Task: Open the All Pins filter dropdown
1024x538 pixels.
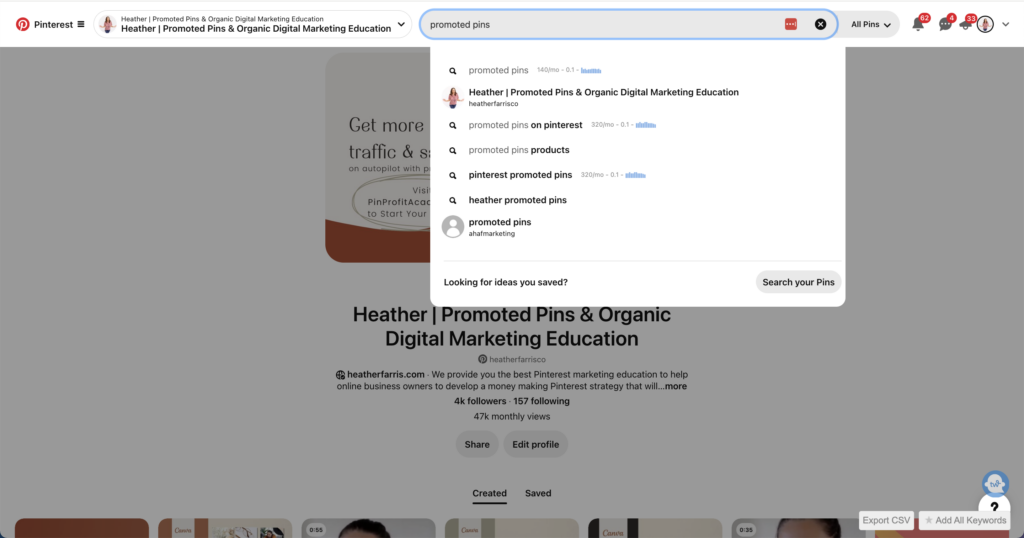Action: (x=871, y=24)
